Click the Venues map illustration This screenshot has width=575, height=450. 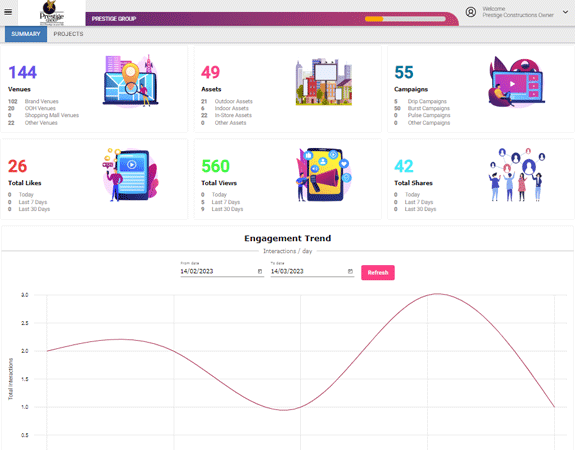click(131, 81)
